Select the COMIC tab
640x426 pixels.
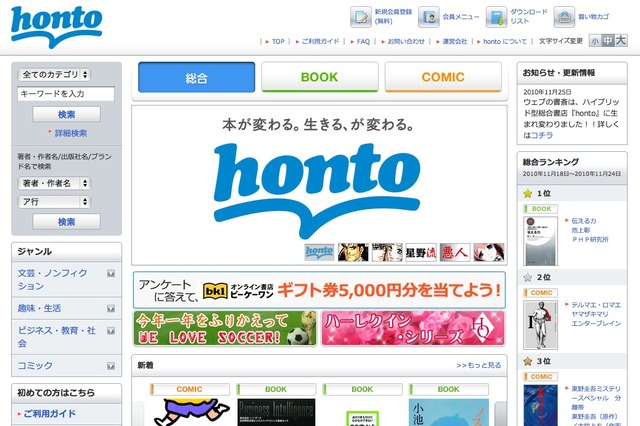[x=443, y=77]
